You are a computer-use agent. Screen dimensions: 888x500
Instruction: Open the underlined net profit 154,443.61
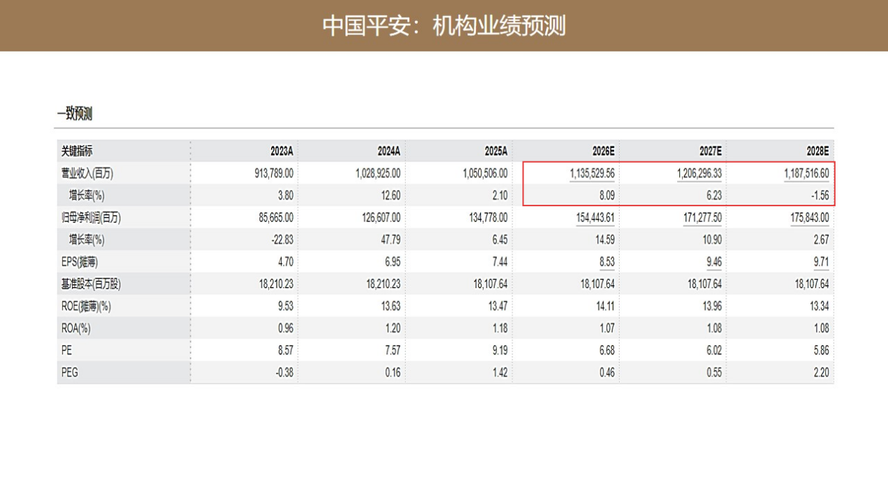[596, 217]
